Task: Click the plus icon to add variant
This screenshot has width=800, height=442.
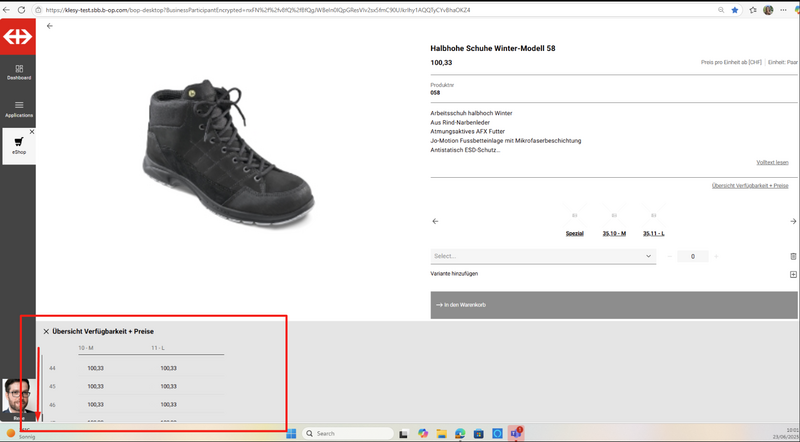Action: point(793,274)
